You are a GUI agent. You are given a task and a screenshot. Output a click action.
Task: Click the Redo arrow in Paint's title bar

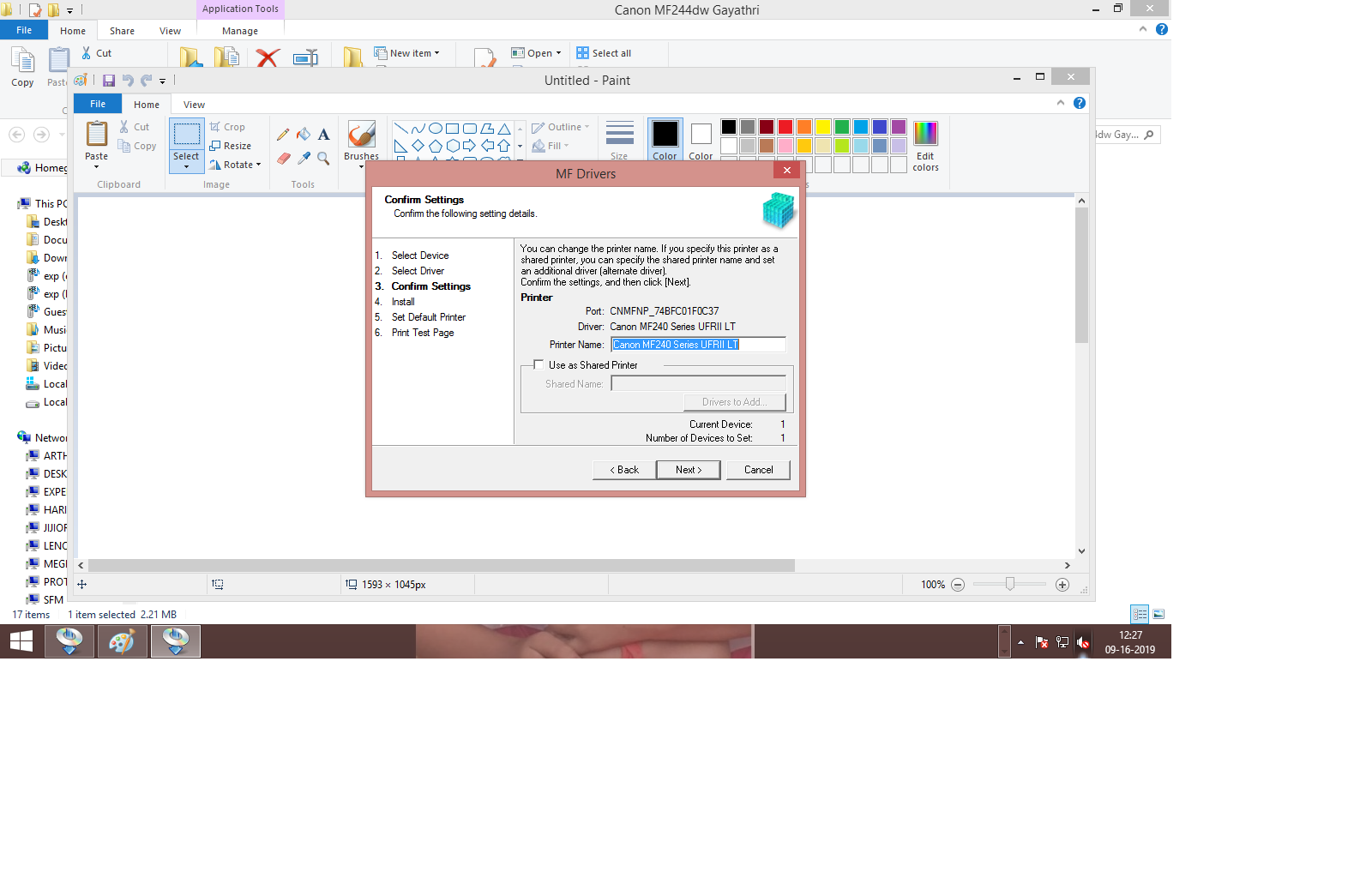[x=147, y=81]
